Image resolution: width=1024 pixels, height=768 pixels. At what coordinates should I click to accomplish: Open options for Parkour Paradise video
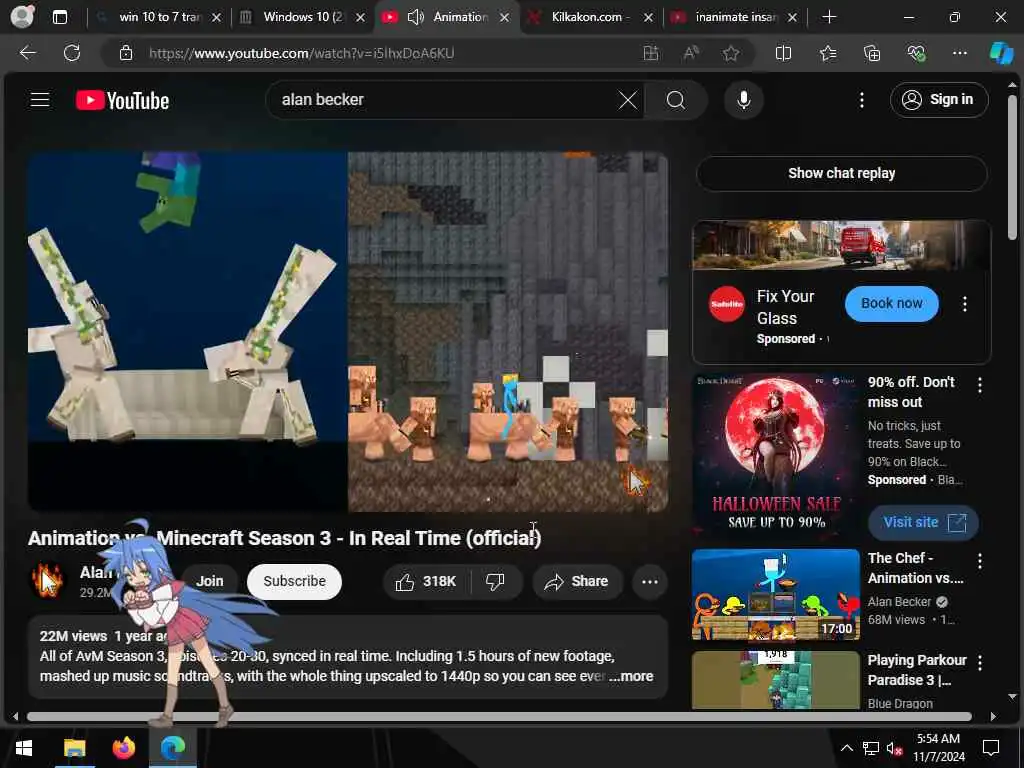(x=980, y=663)
